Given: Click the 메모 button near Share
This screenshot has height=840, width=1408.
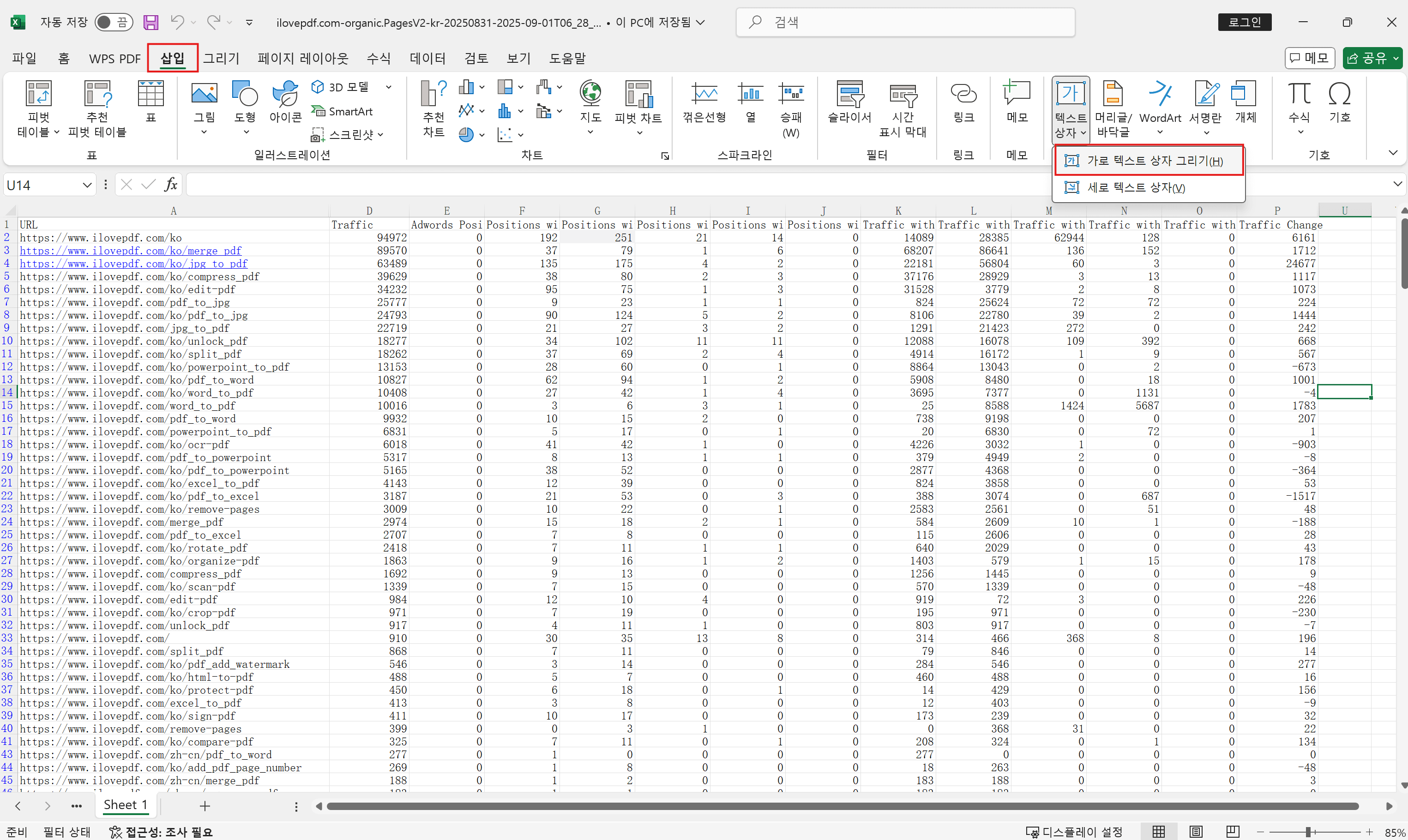Looking at the screenshot, I should pyautogui.click(x=1310, y=58).
